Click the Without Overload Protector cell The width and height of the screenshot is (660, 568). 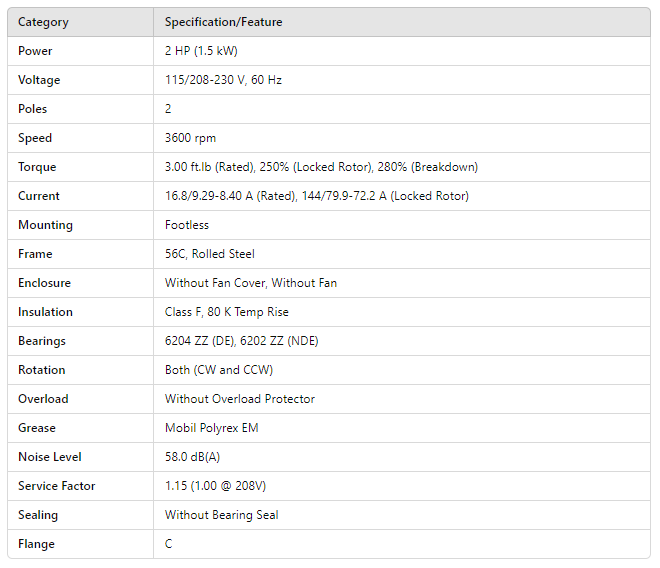coord(240,399)
